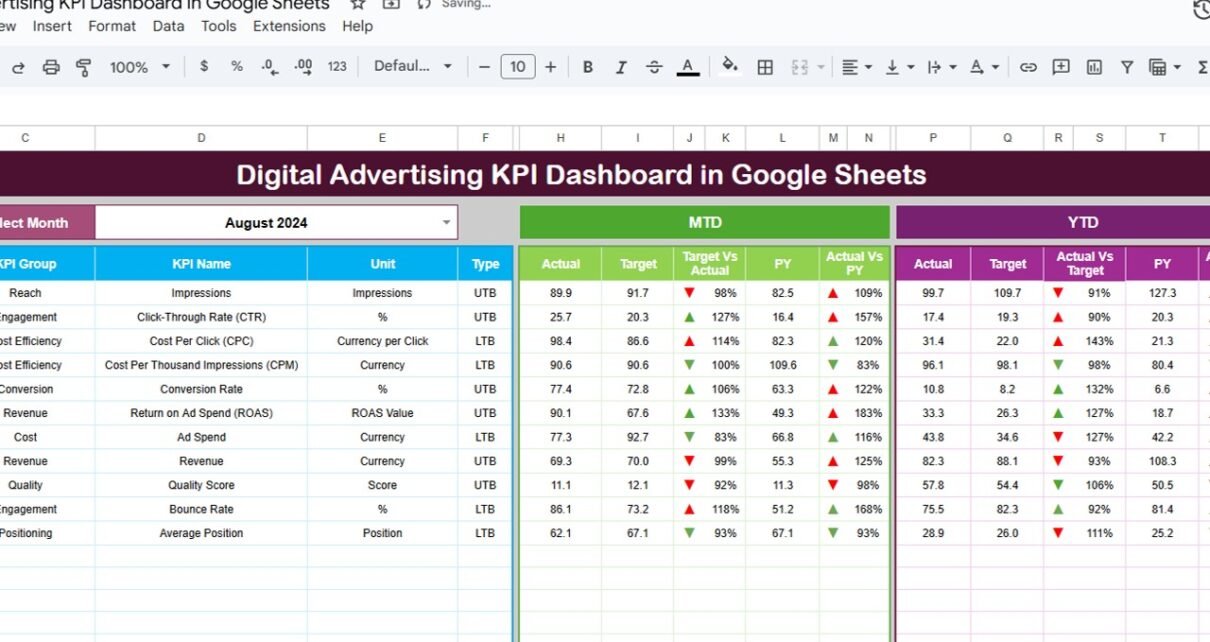Viewport: 1210px width, 642px height.
Task: Toggle Italic formatting
Action: coord(621,67)
